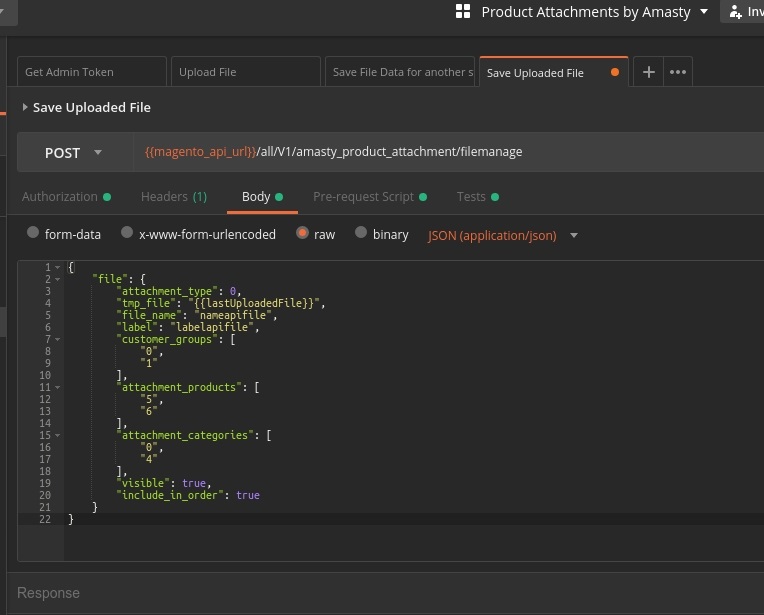The image size is (764, 615).
Task: Open the Headers (1) tab
Action: [x=173, y=197]
